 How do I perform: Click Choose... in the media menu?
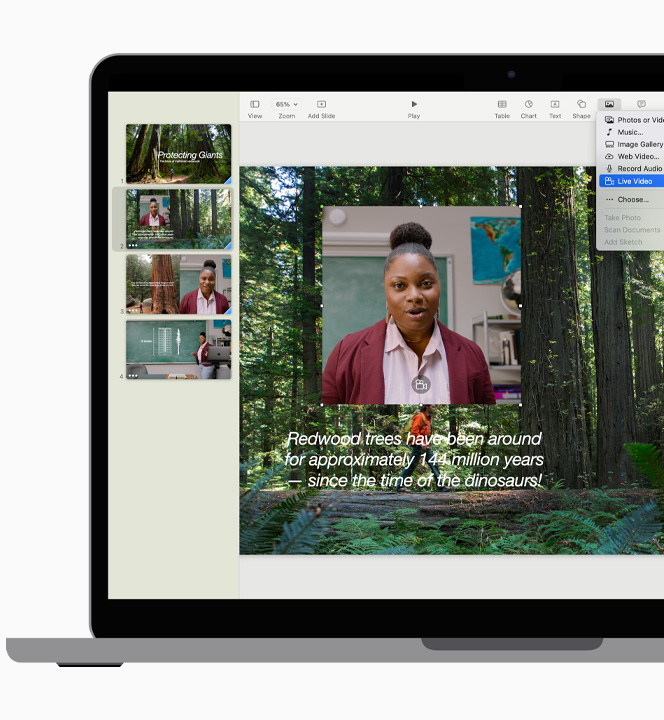[x=632, y=200]
